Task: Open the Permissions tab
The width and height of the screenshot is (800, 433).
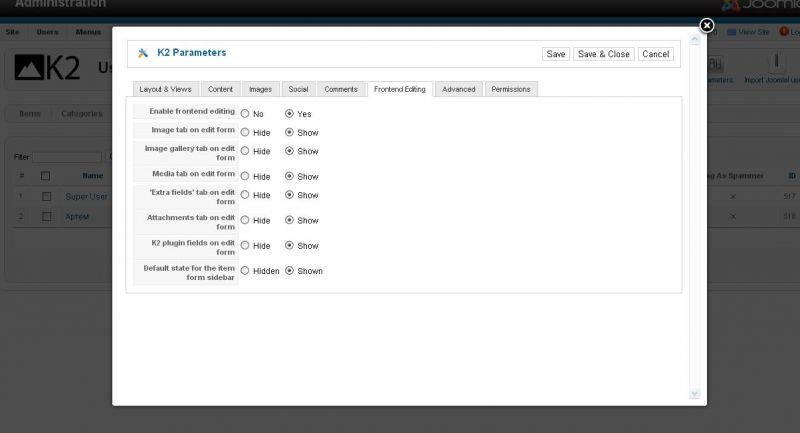Action: point(511,89)
